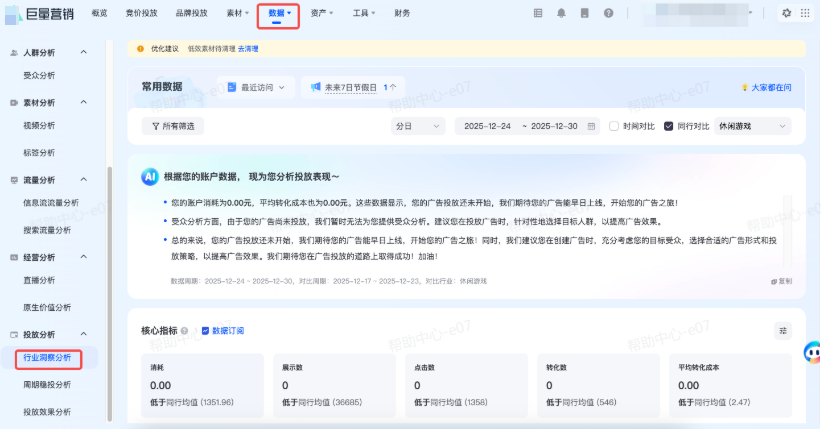The width and height of the screenshot is (821, 429).
Task: Click the sidebar vertical scrollbar
Action: pos(109,293)
